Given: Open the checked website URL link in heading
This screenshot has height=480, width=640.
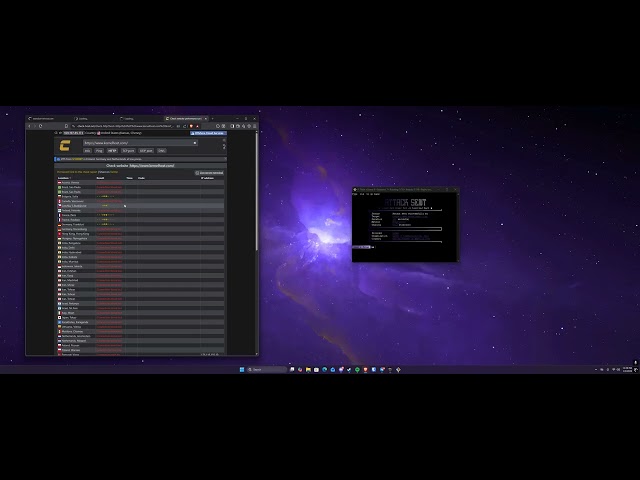Looking at the screenshot, I should pyautogui.click(x=152, y=166).
